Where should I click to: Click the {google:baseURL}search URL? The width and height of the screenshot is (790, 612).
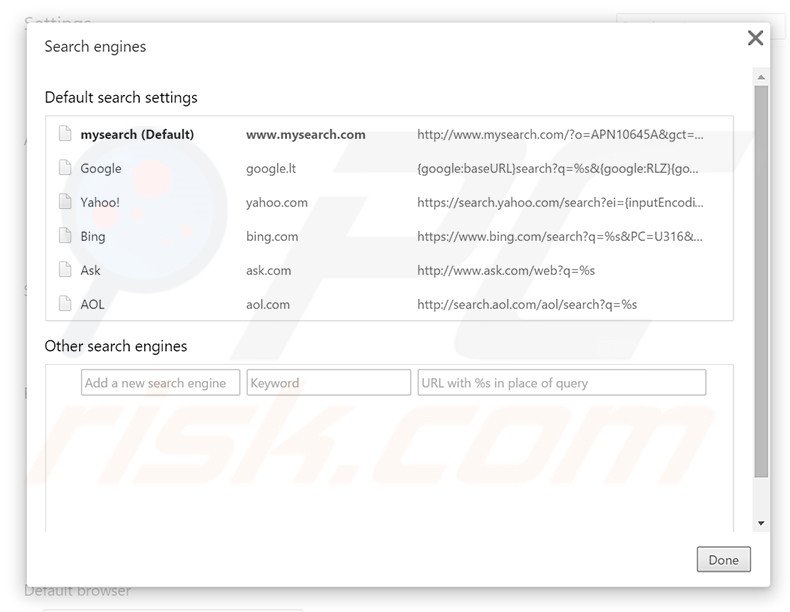558,168
